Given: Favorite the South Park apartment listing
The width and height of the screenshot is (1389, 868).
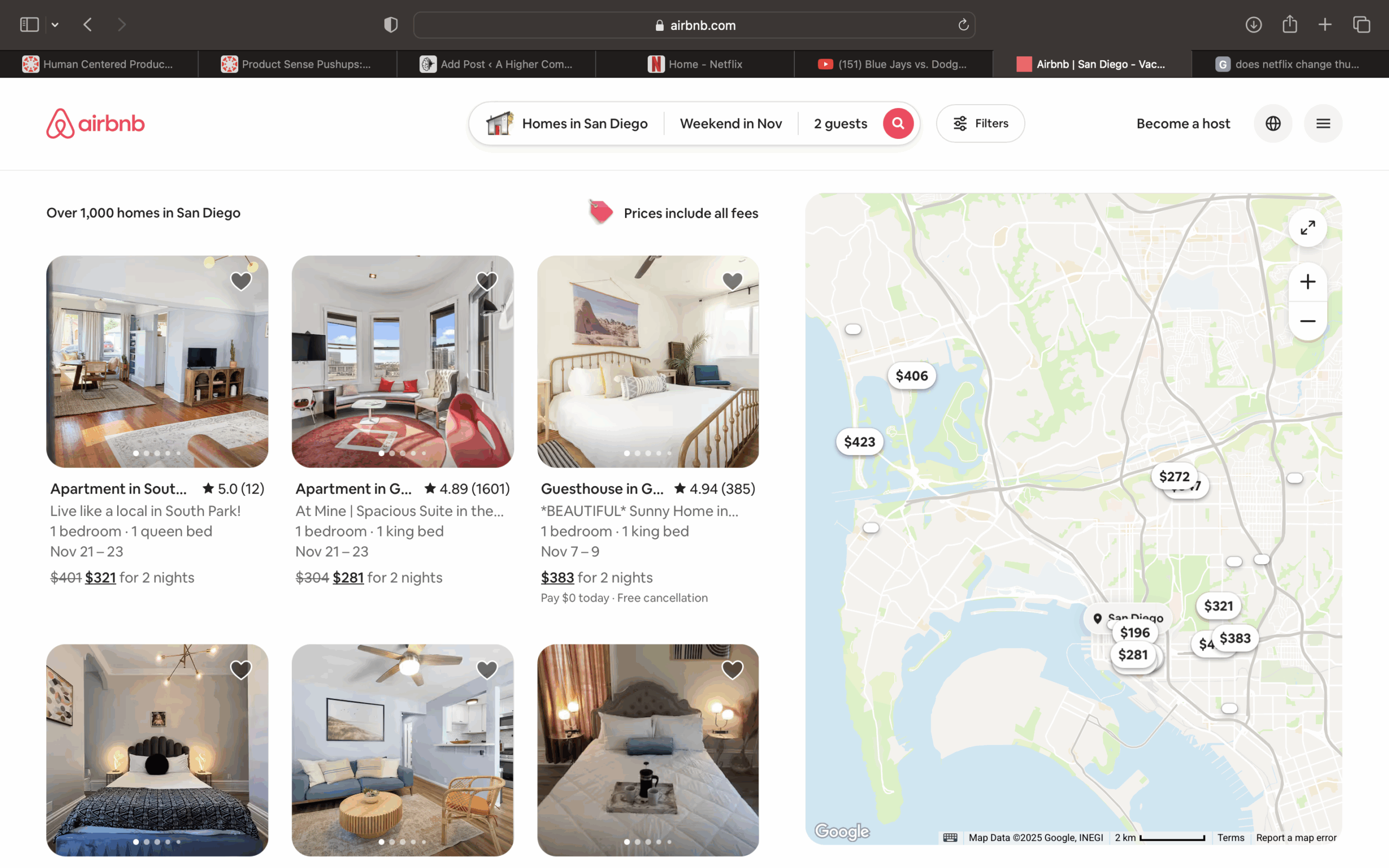Looking at the screenshot, I should pyautogui.click(x=241, y=282).
